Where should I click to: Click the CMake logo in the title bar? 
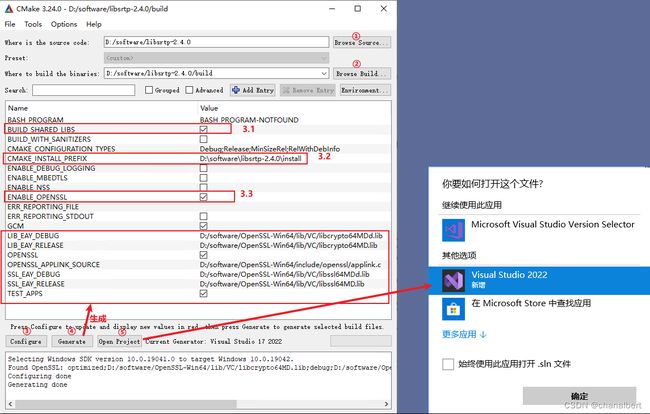tap(9, 8)
